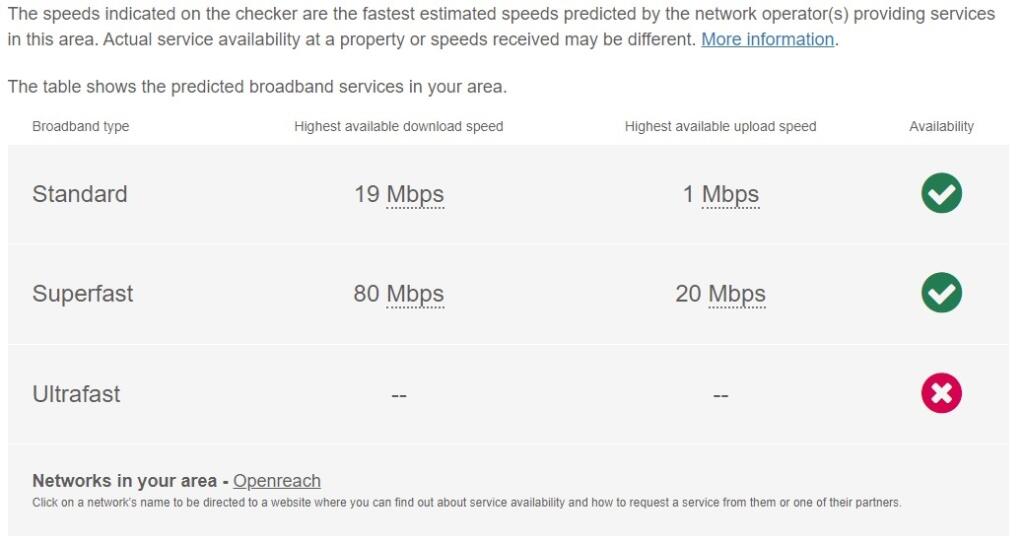Click the 19 download speed value
Viewport: 1024px width, 543px height.
pyautogui.click(x=367, y=194)
